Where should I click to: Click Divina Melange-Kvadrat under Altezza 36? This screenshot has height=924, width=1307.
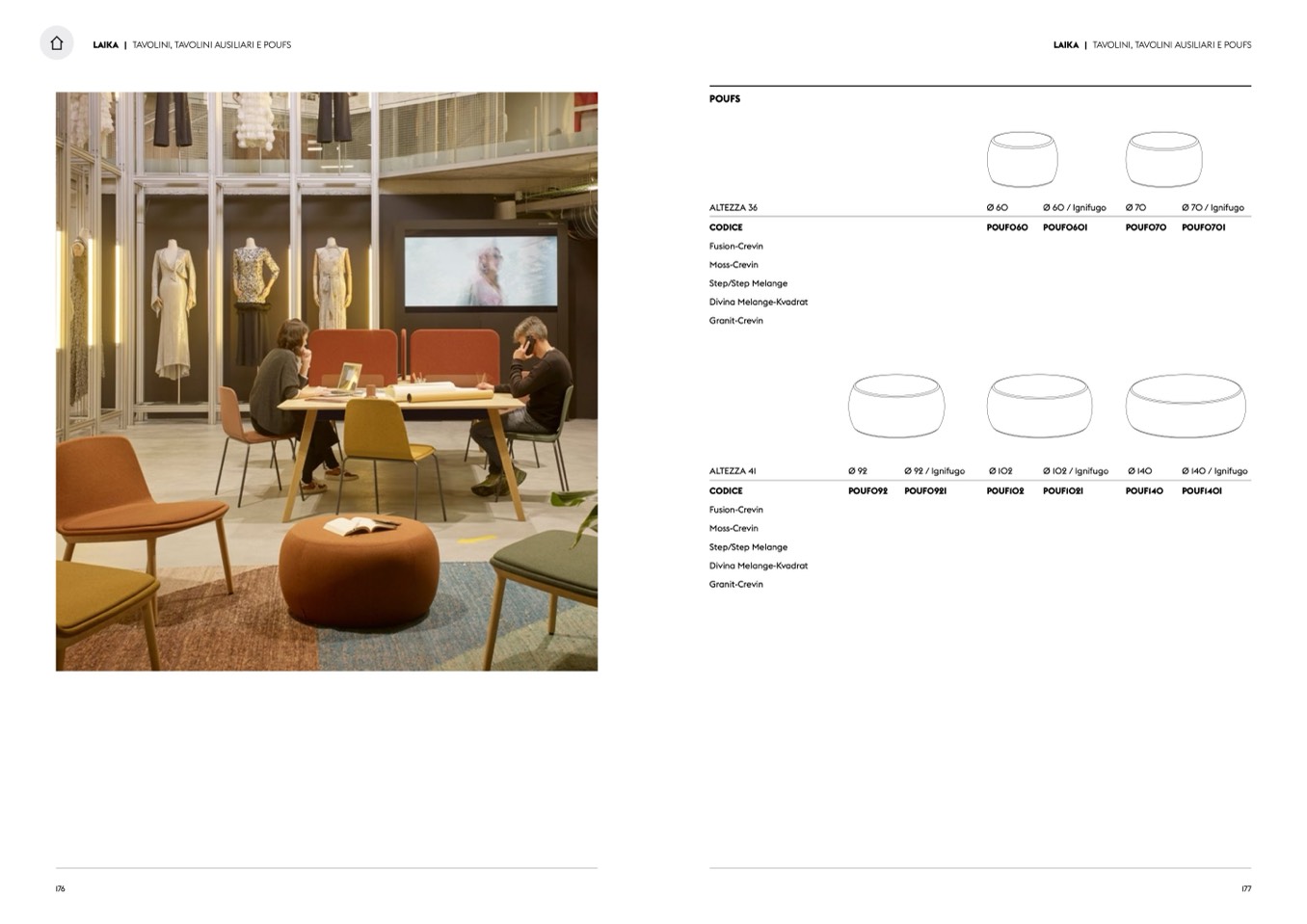[758, 303]
